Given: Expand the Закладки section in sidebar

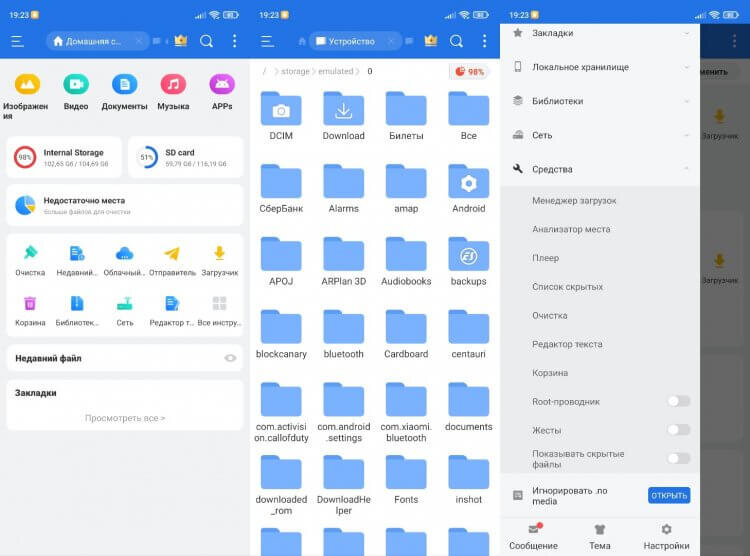Looking at the screenshot, I should click(600, 33).
